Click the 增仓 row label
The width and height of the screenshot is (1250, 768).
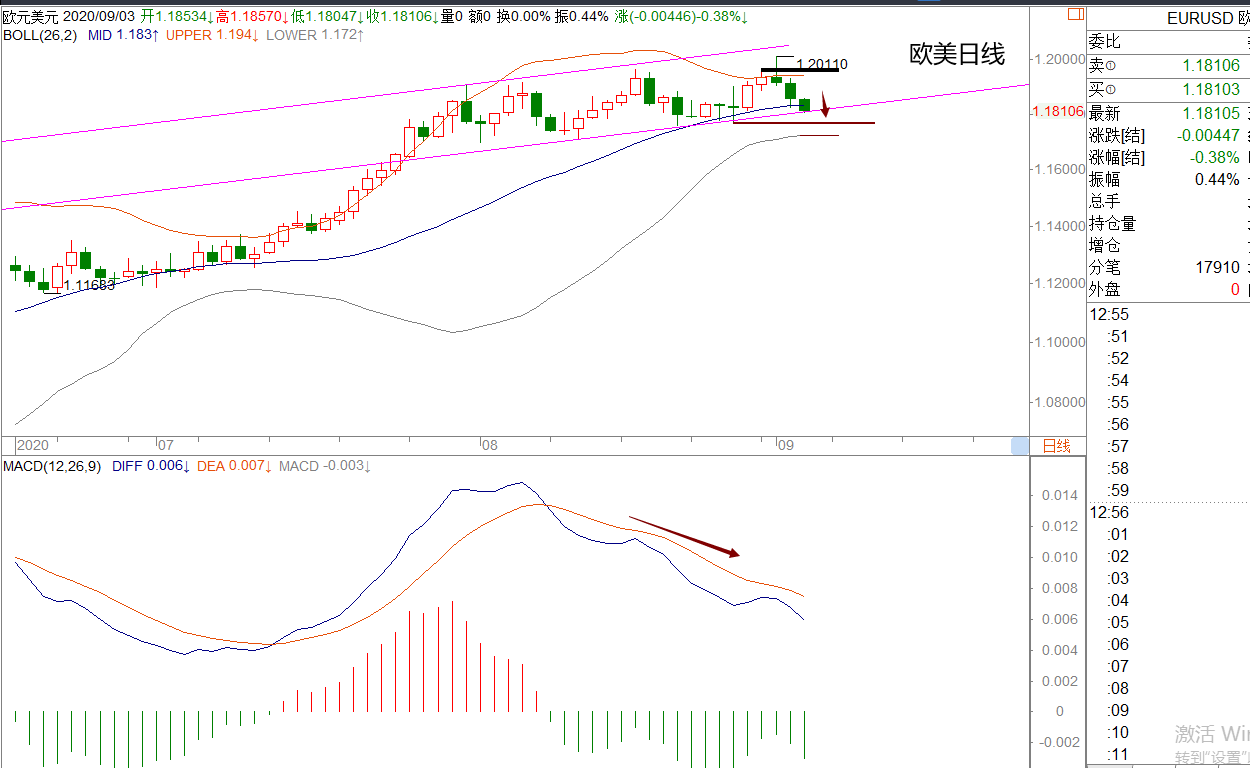coord(1104,246)
